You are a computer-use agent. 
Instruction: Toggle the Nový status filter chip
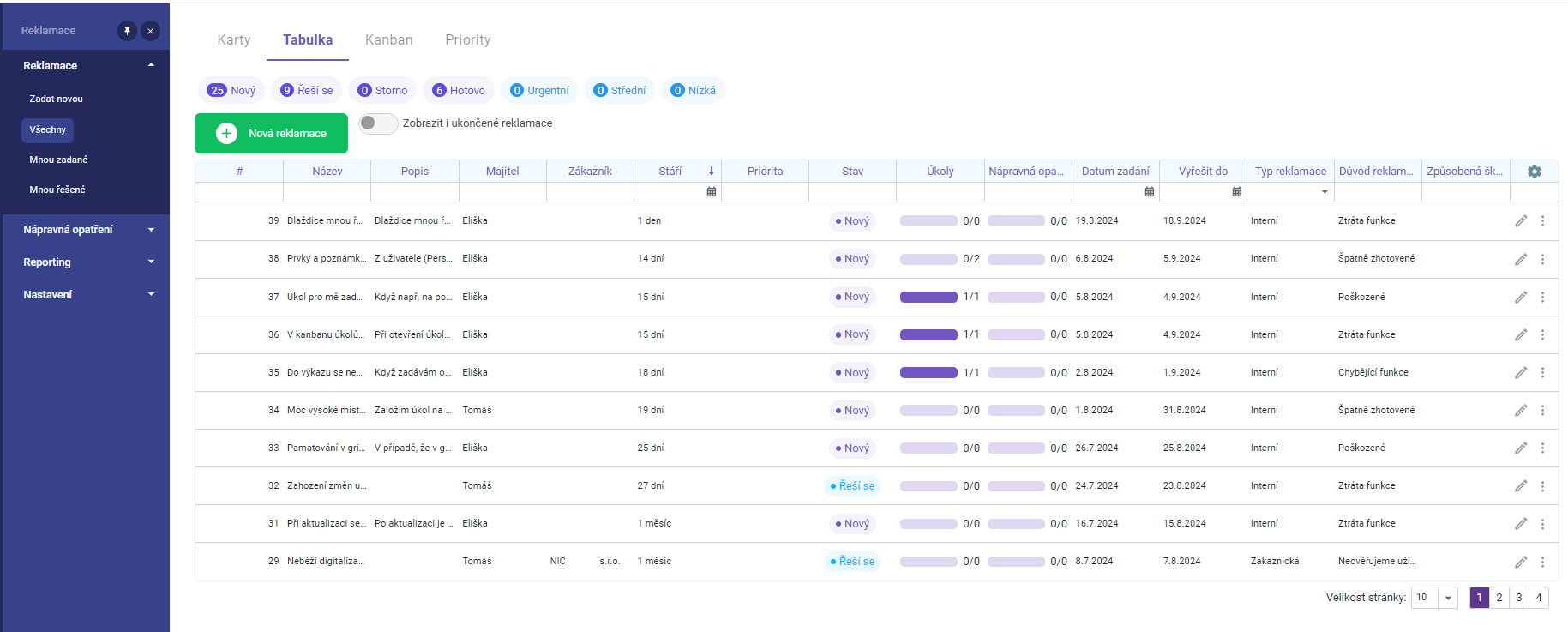(231, 90)
